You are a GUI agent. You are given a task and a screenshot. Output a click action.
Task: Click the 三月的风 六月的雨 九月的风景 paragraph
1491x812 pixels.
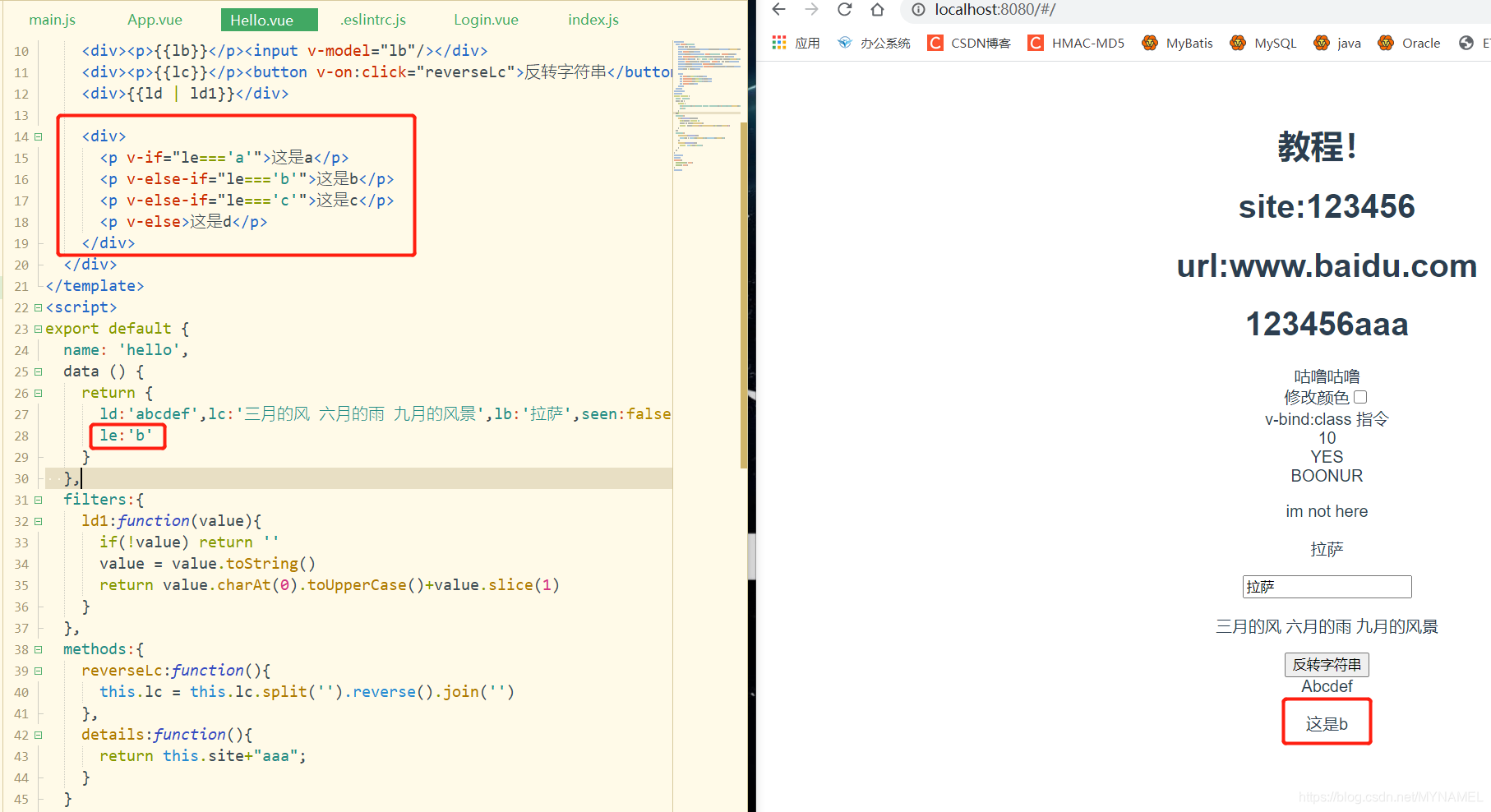click(1327, 626)
